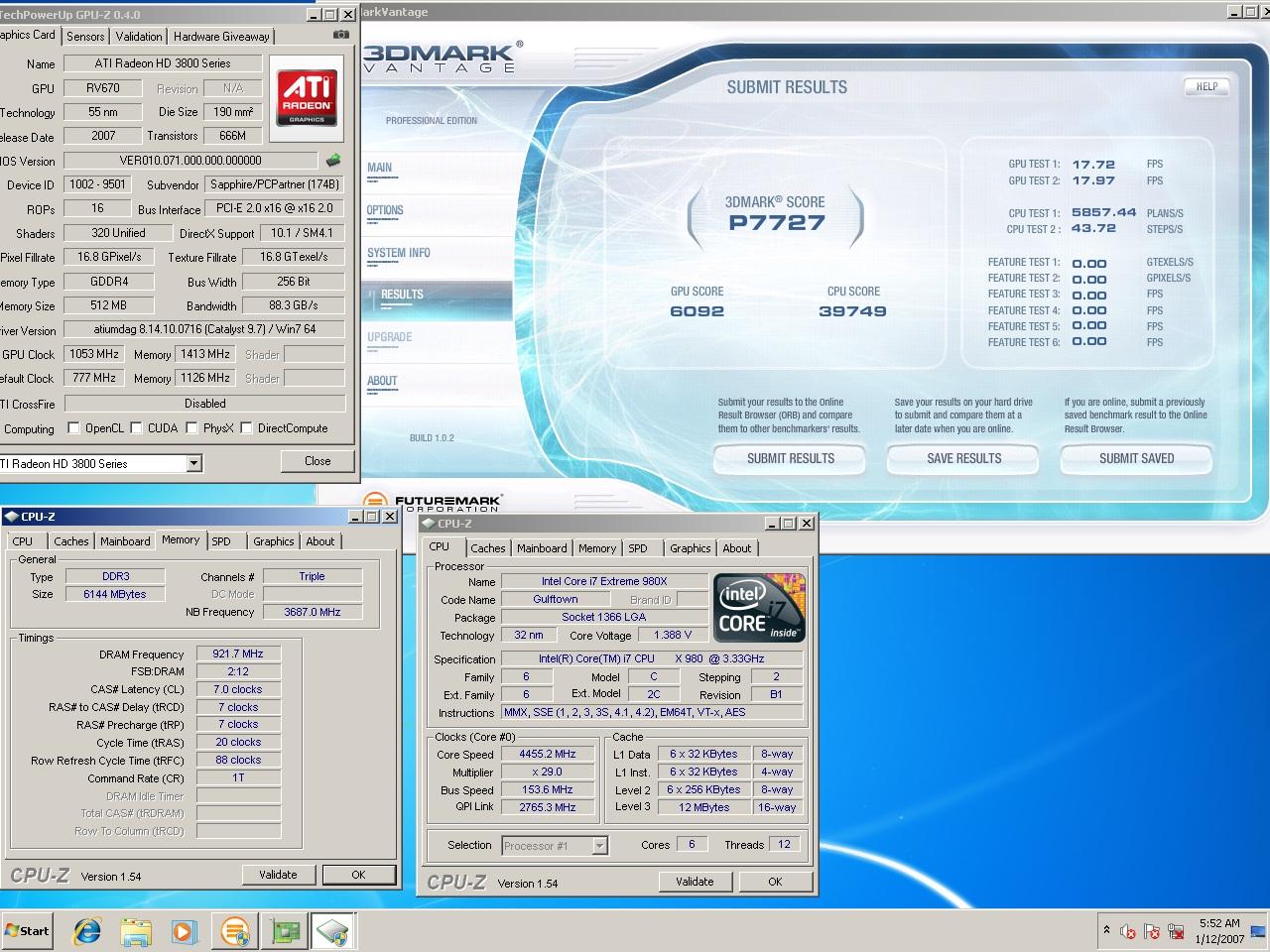Click the CPU-Z Memory window title icon
The image size is (1270, 952).
point(11,516)
